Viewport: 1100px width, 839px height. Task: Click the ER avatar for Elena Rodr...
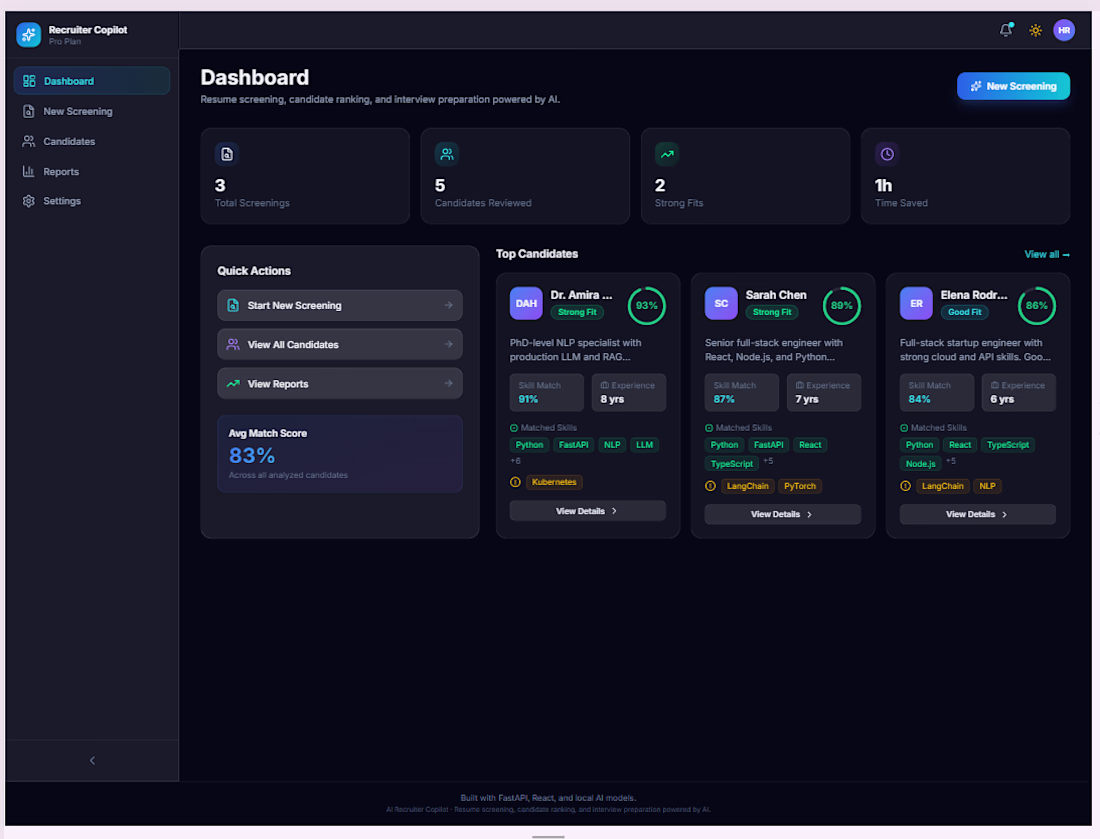point(916,304)
